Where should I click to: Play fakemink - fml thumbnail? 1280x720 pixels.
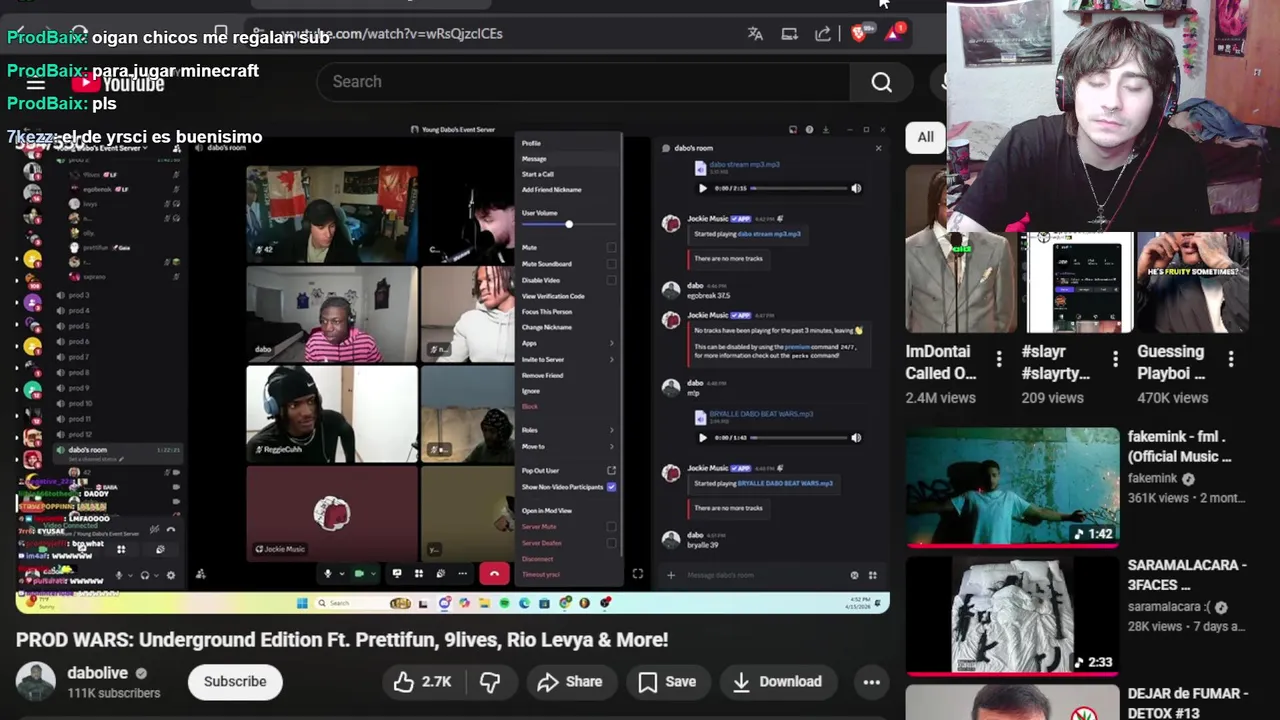click(1013, 488)
